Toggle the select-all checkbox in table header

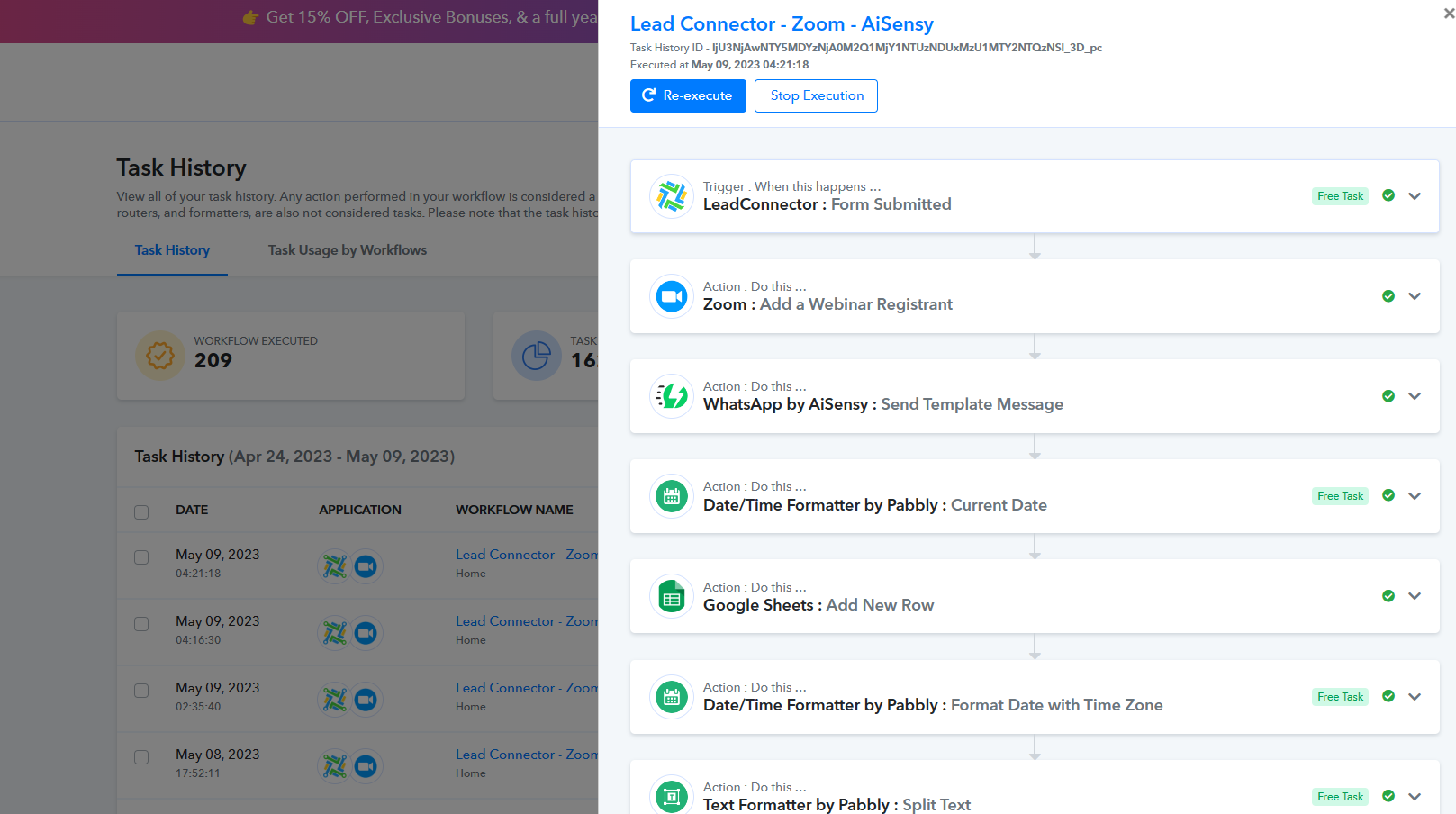(x=141, y=511)
